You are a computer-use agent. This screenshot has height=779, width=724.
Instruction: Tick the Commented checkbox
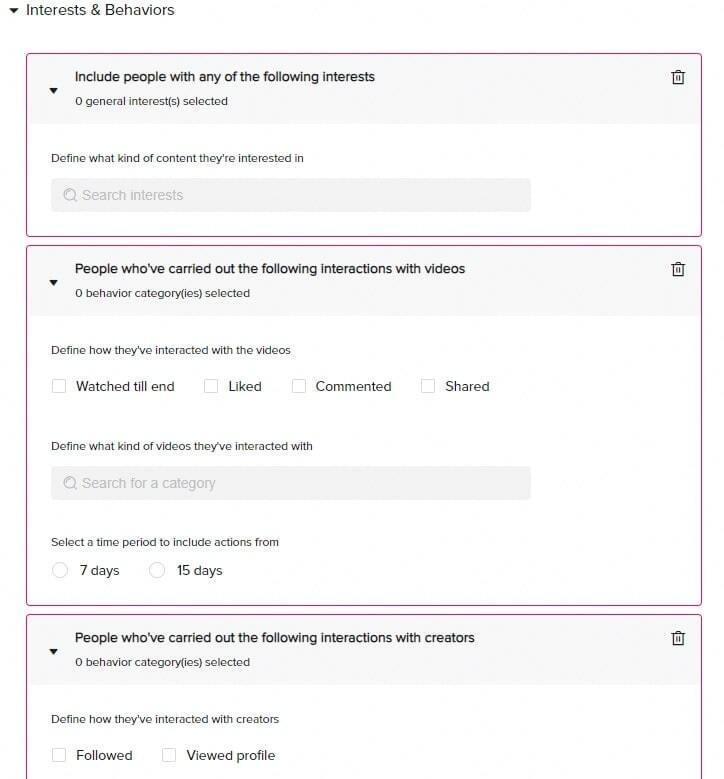click(299, 386)
